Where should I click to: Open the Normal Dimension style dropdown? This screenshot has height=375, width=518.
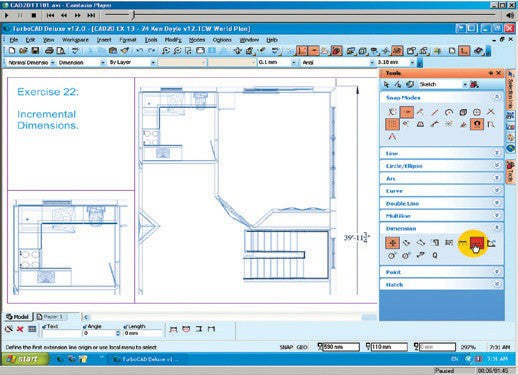click(53, 62)
